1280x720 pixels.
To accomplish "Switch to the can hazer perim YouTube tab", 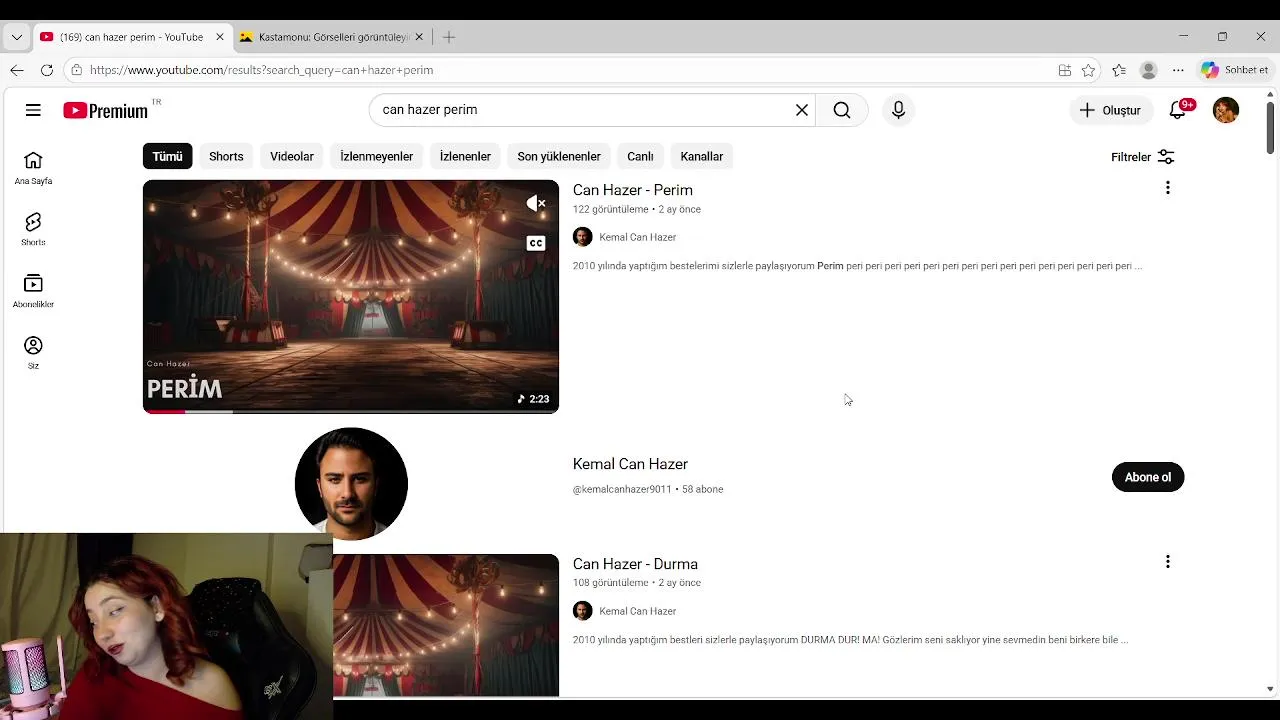I will pos(132,37).
